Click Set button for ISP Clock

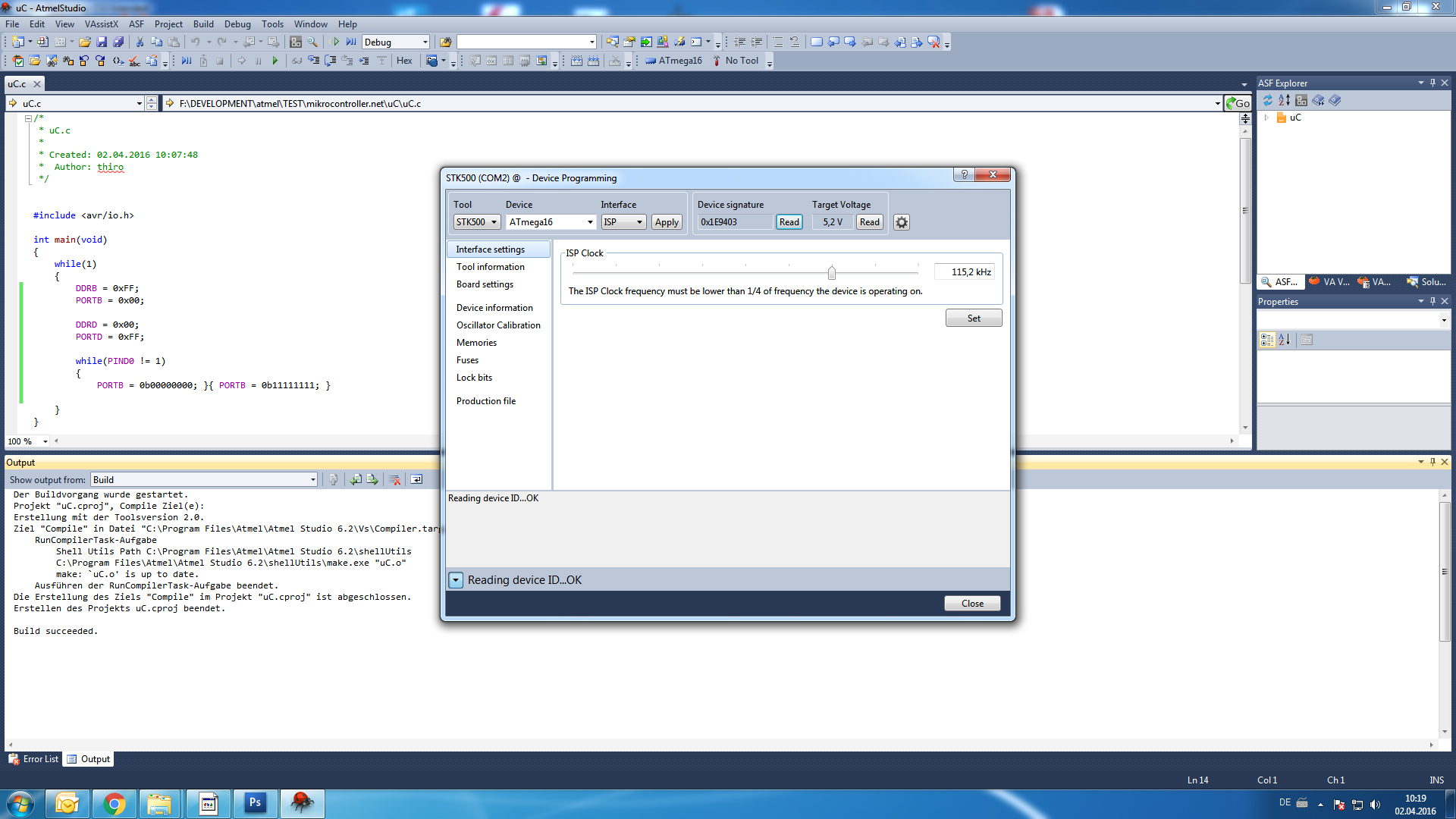pyautogui.click(x=974, y=318)
